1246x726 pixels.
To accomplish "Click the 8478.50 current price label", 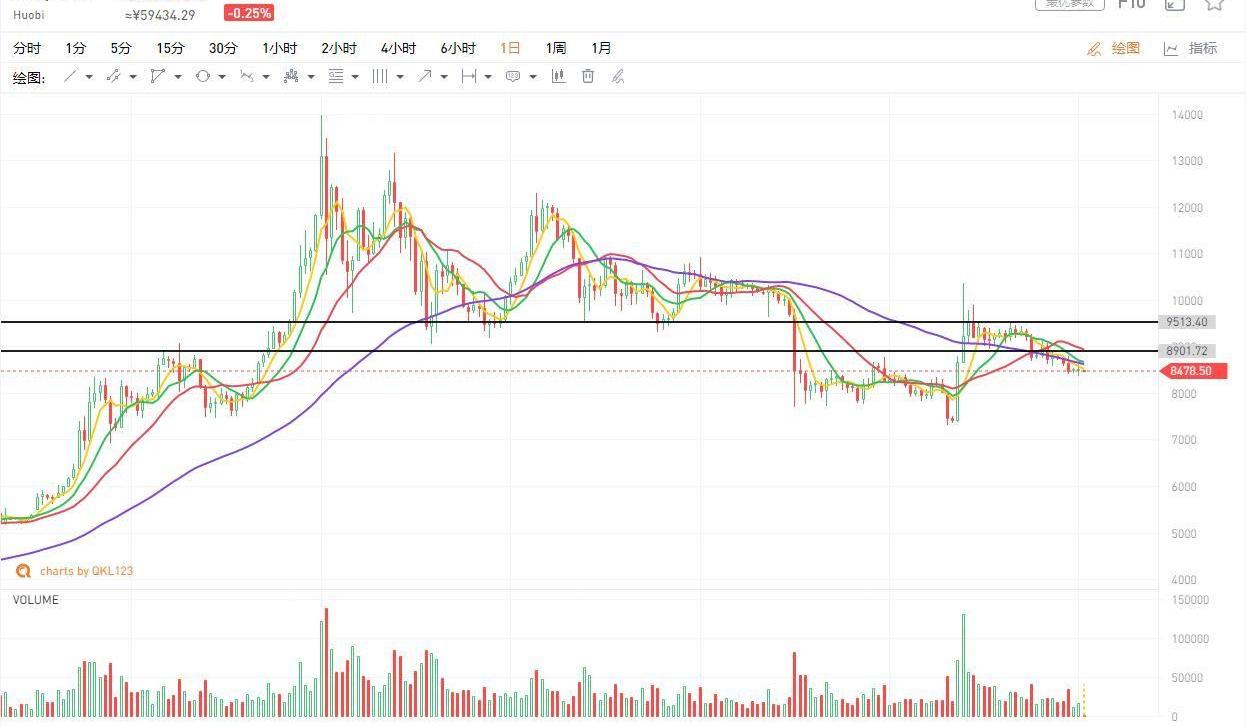I will pos(1190,371).
